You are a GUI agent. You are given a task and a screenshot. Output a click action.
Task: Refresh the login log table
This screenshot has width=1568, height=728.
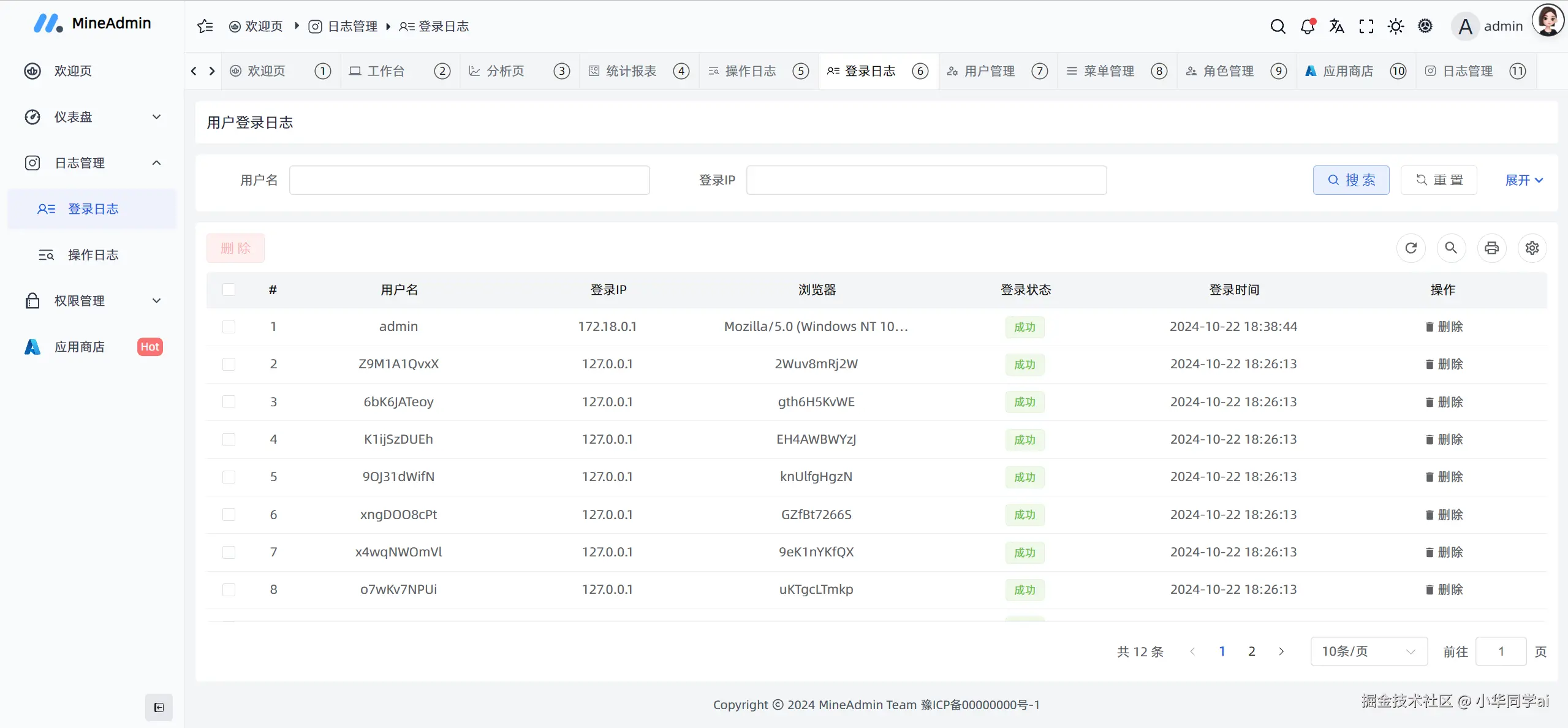pos(1411,248)
